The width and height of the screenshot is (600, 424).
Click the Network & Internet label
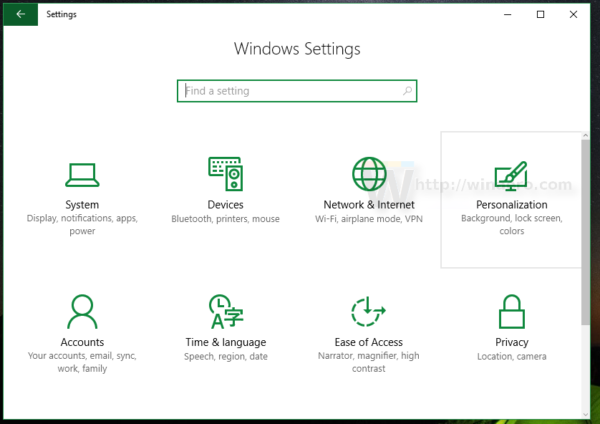pos(369,205)
